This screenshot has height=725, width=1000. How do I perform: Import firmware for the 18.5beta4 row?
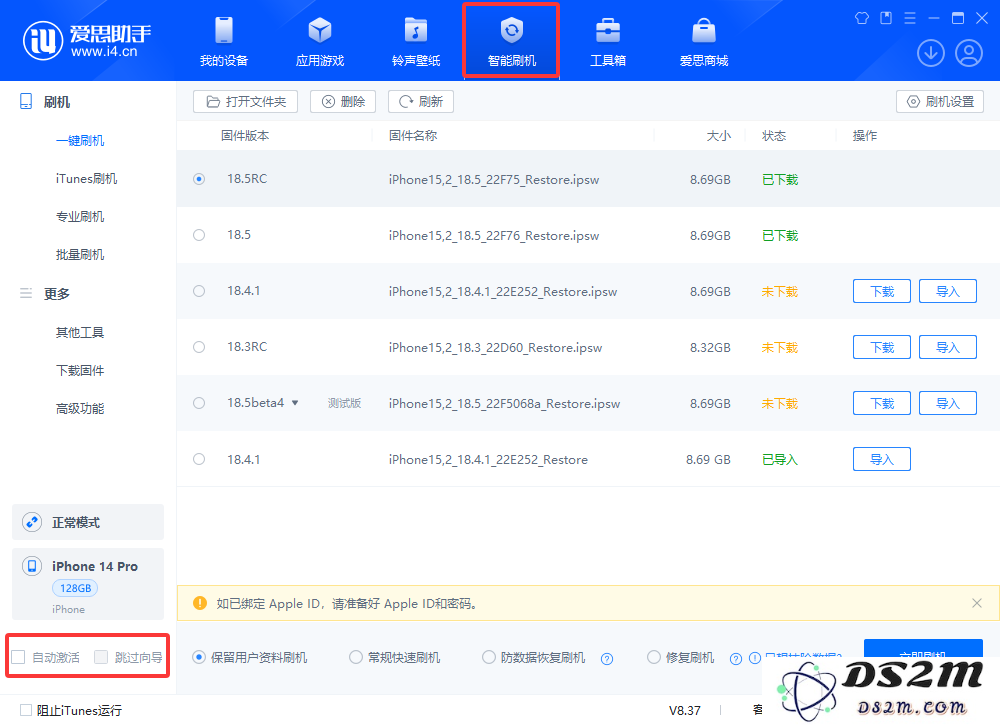coord(948,403)
